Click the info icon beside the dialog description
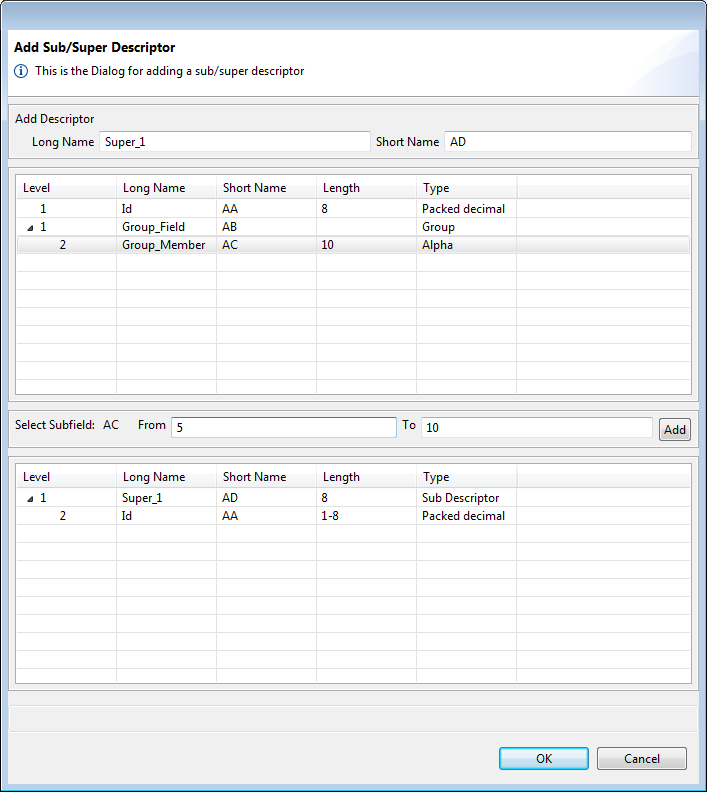This screenshot has height=792, width=707. pos(21,71)
